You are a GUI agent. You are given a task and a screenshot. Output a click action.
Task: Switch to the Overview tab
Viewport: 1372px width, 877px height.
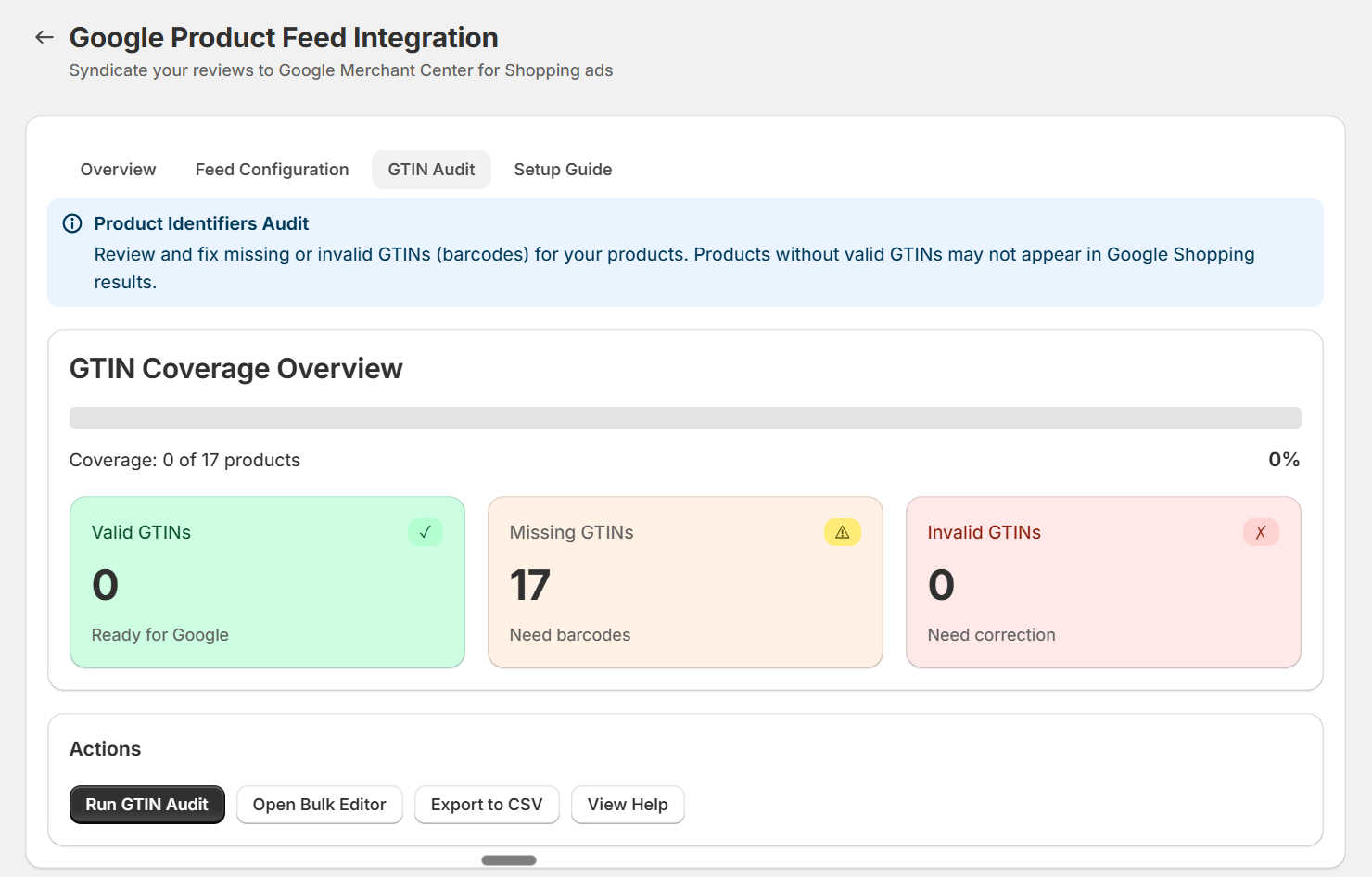tap(118, 169)
